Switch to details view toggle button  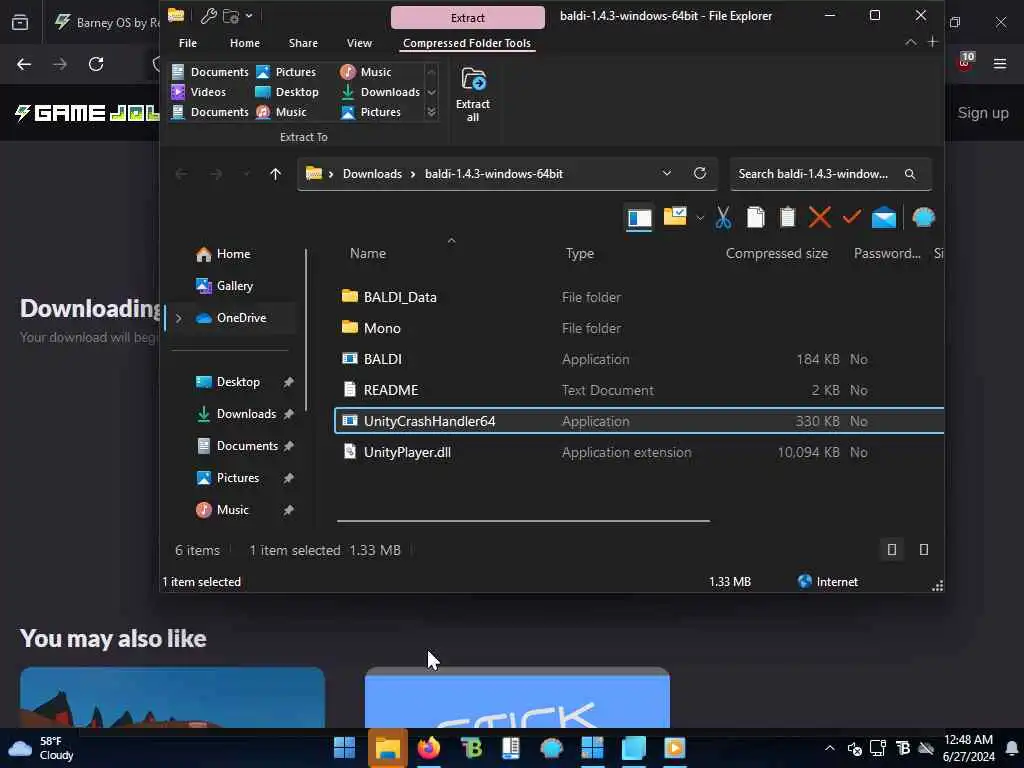891,550
